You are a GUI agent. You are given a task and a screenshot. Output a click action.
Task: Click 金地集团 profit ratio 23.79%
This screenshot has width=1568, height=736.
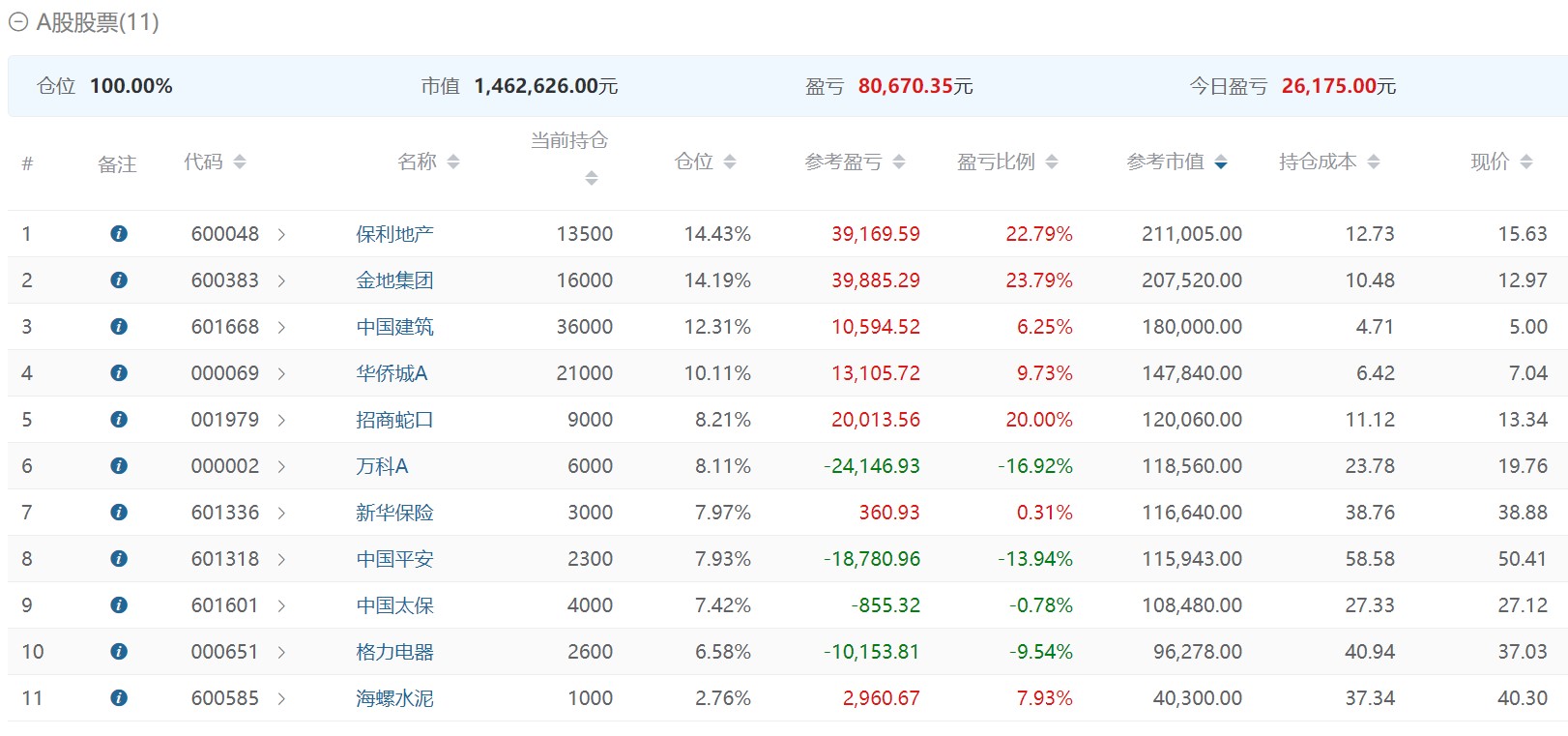click(x=1039, y=280)
